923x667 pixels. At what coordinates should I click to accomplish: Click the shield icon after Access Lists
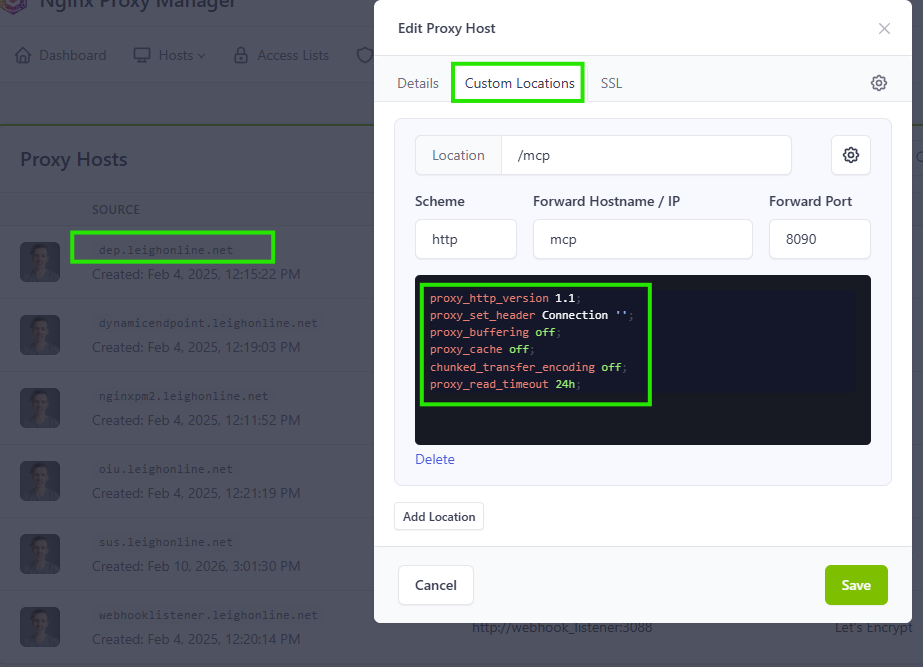click(x=365, y=55)
